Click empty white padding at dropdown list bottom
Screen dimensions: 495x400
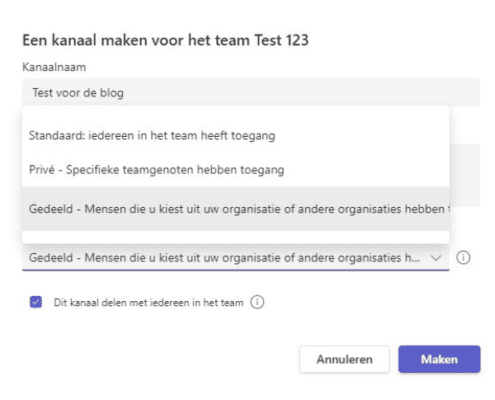236,237
